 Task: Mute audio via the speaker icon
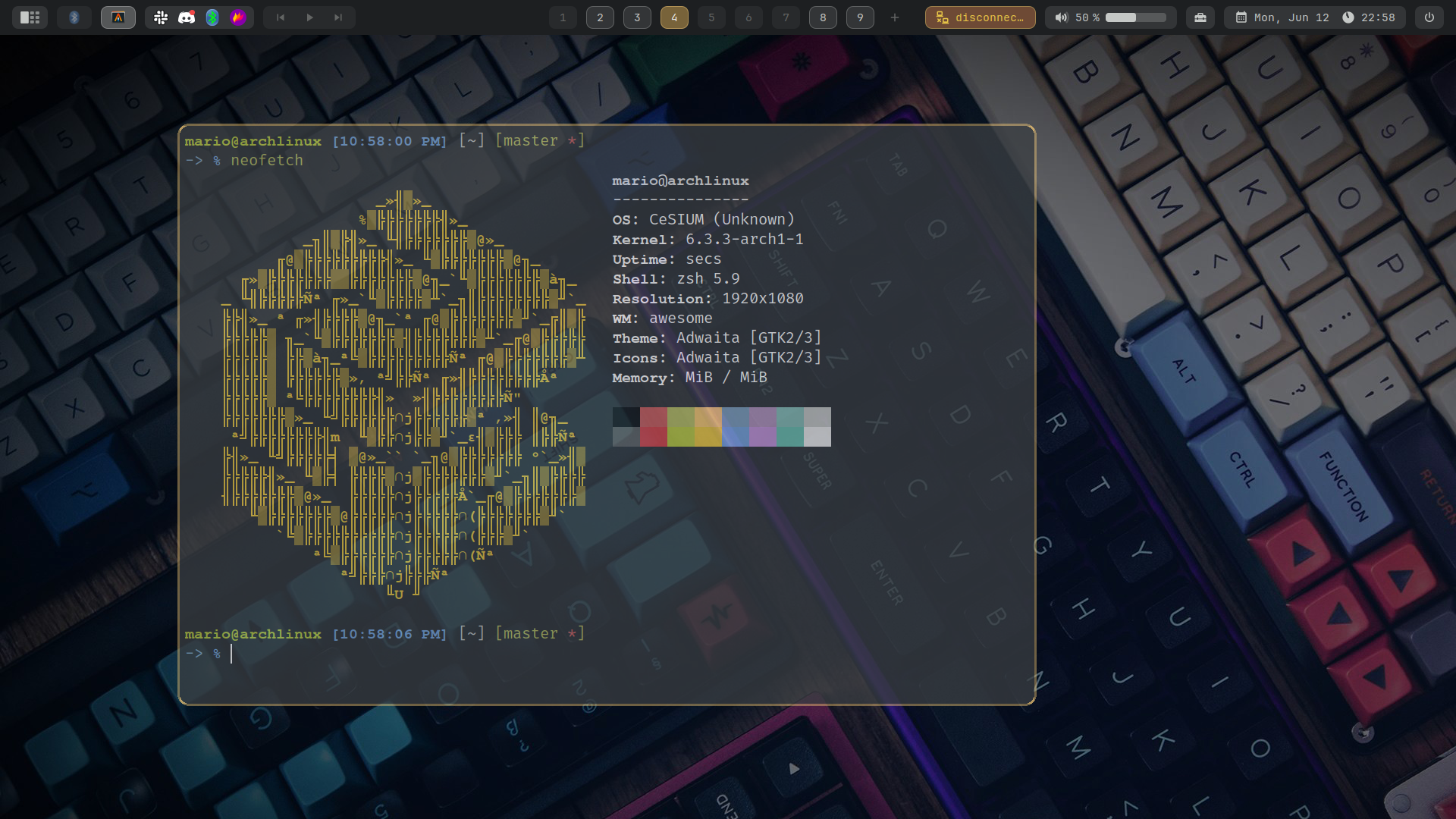1061,17
